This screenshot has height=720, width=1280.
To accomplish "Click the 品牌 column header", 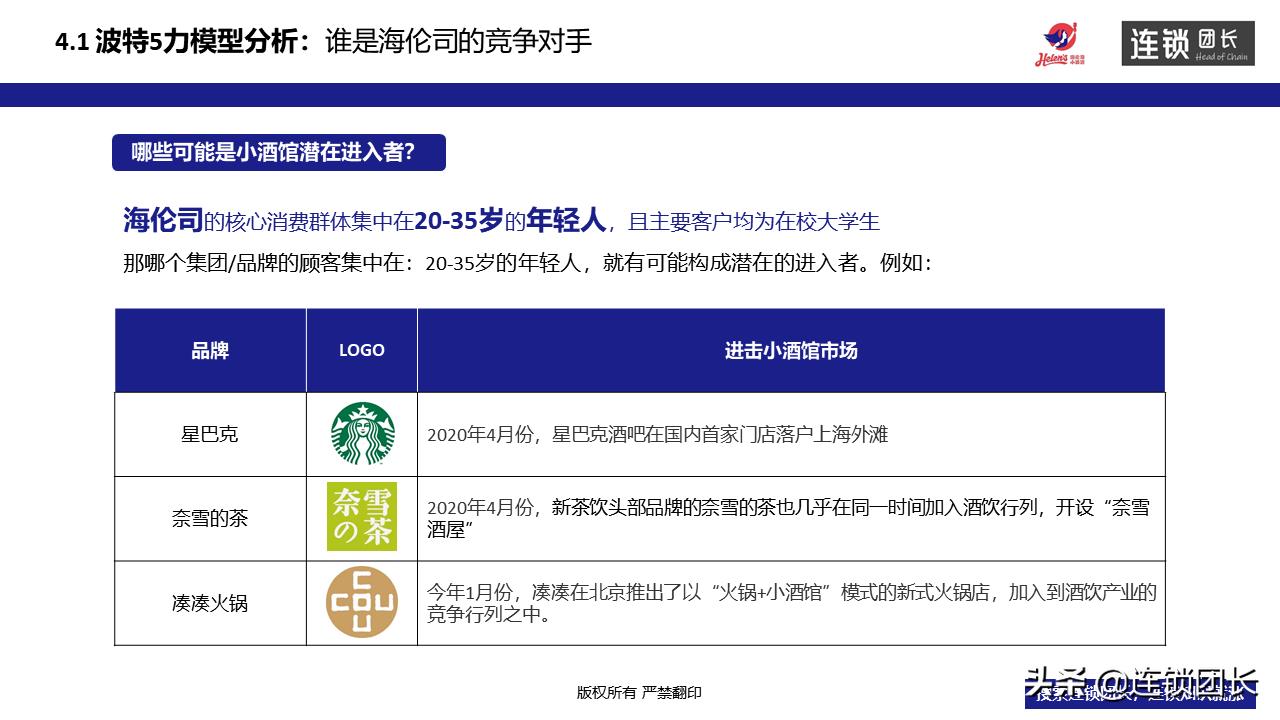I will 210,350.
